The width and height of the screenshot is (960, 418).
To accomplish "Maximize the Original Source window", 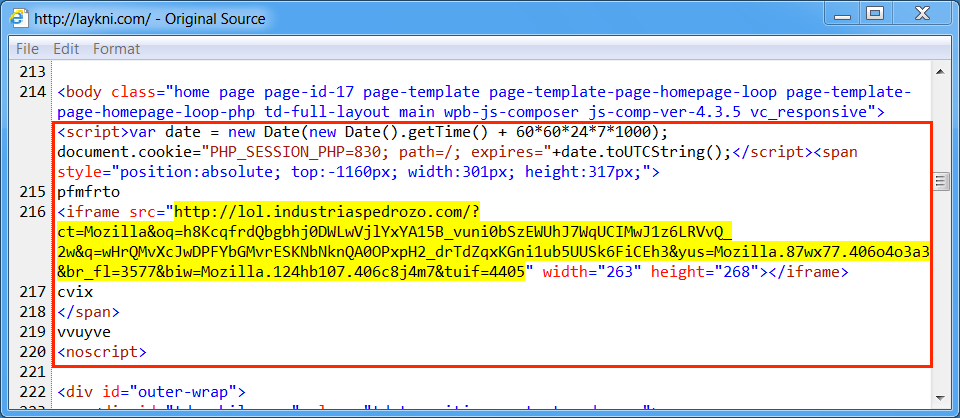I will pyautogui.click(x=875, y=15).
